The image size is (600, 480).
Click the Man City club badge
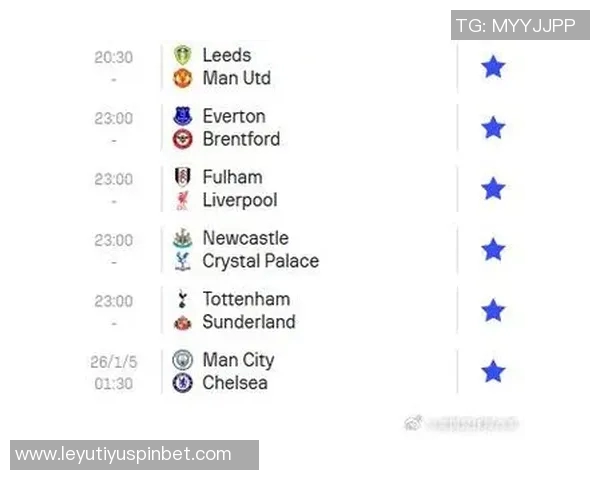[x=182, y=360]
